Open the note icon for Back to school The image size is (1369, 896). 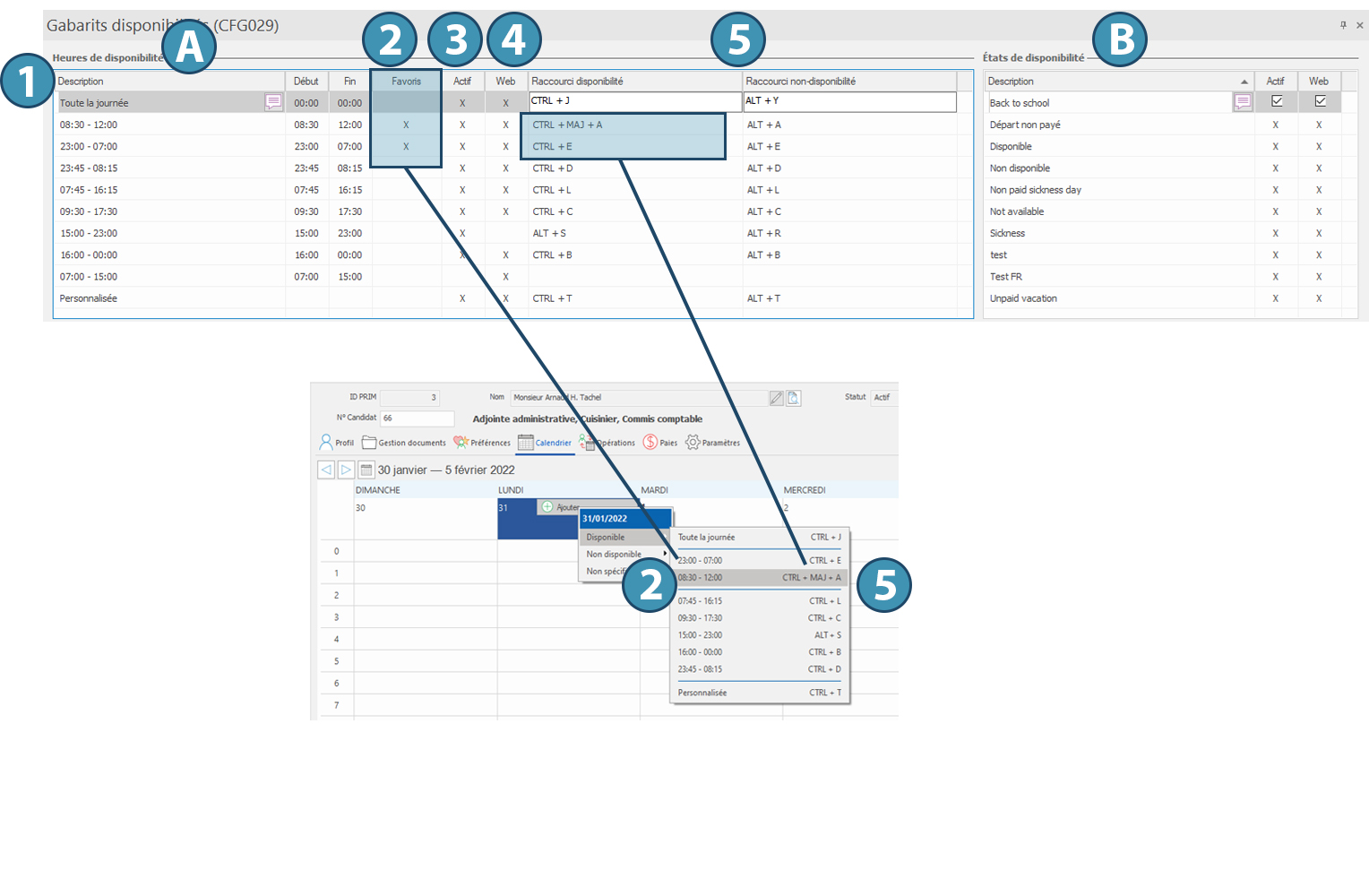pos(1242,103)
